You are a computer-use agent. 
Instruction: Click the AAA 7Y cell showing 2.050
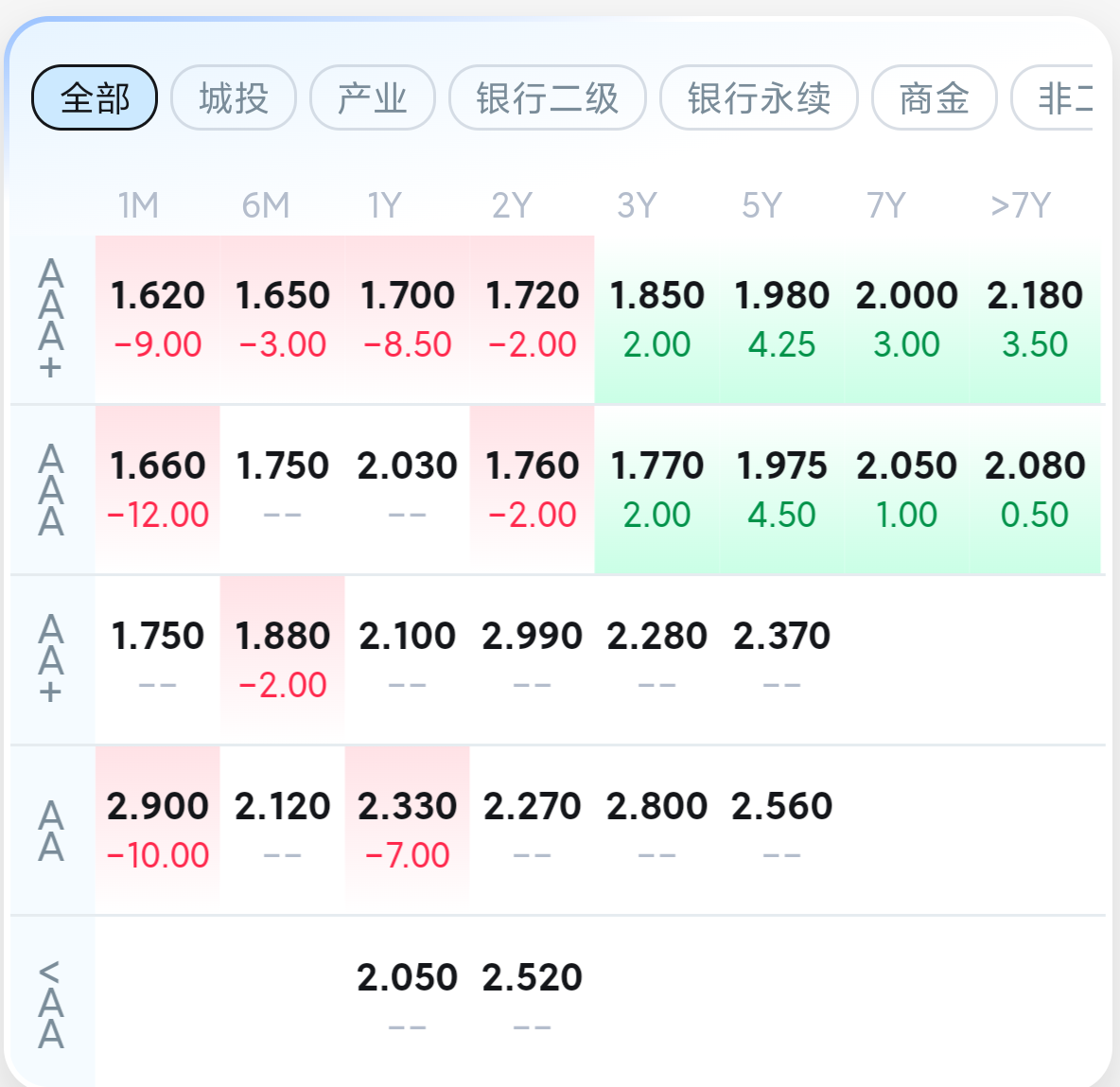[x=906, y=490]
